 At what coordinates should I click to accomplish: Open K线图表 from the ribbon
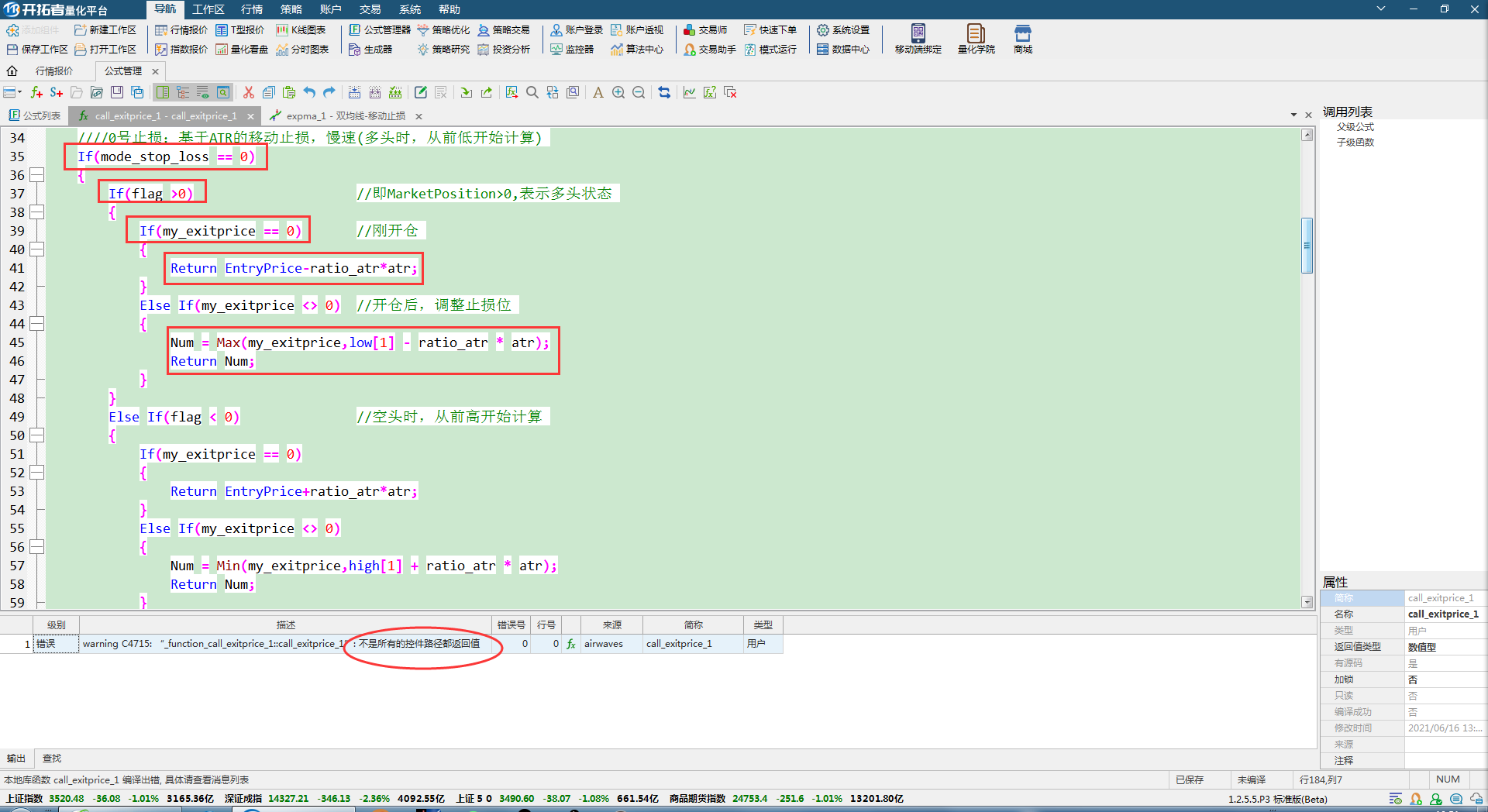click(301, 30)
